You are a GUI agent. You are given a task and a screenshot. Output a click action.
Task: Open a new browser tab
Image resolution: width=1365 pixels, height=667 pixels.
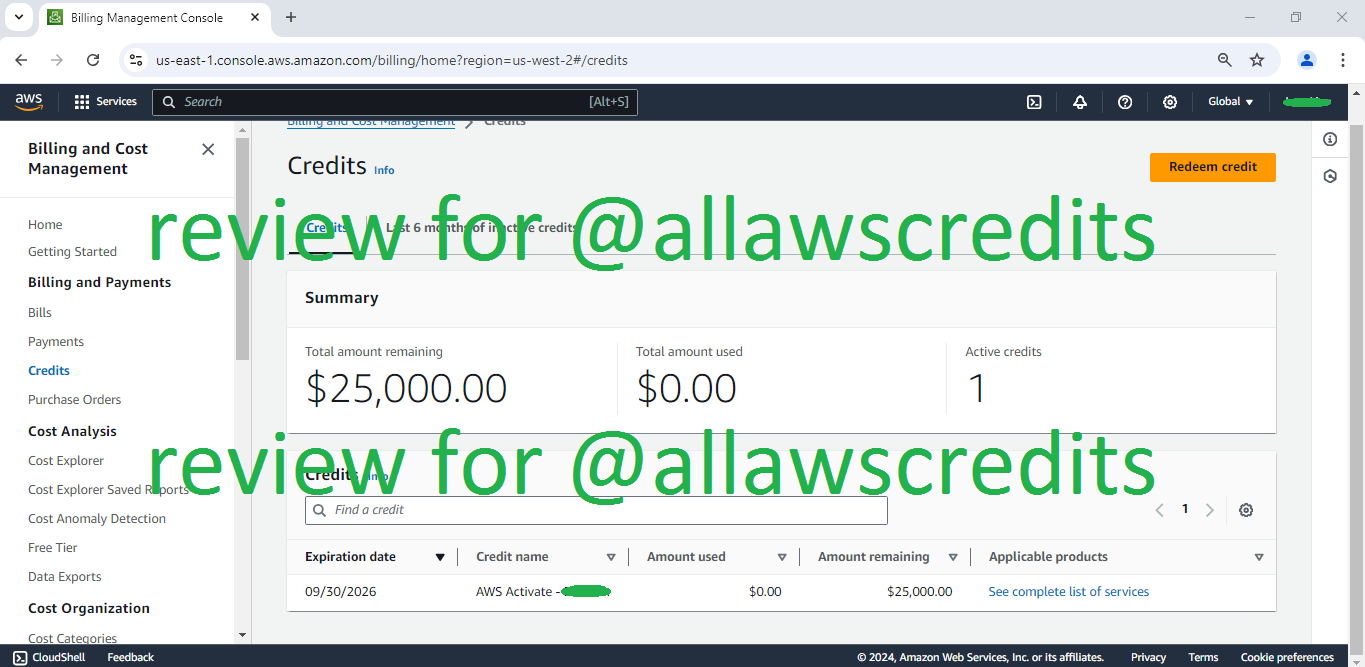(291, 17)
